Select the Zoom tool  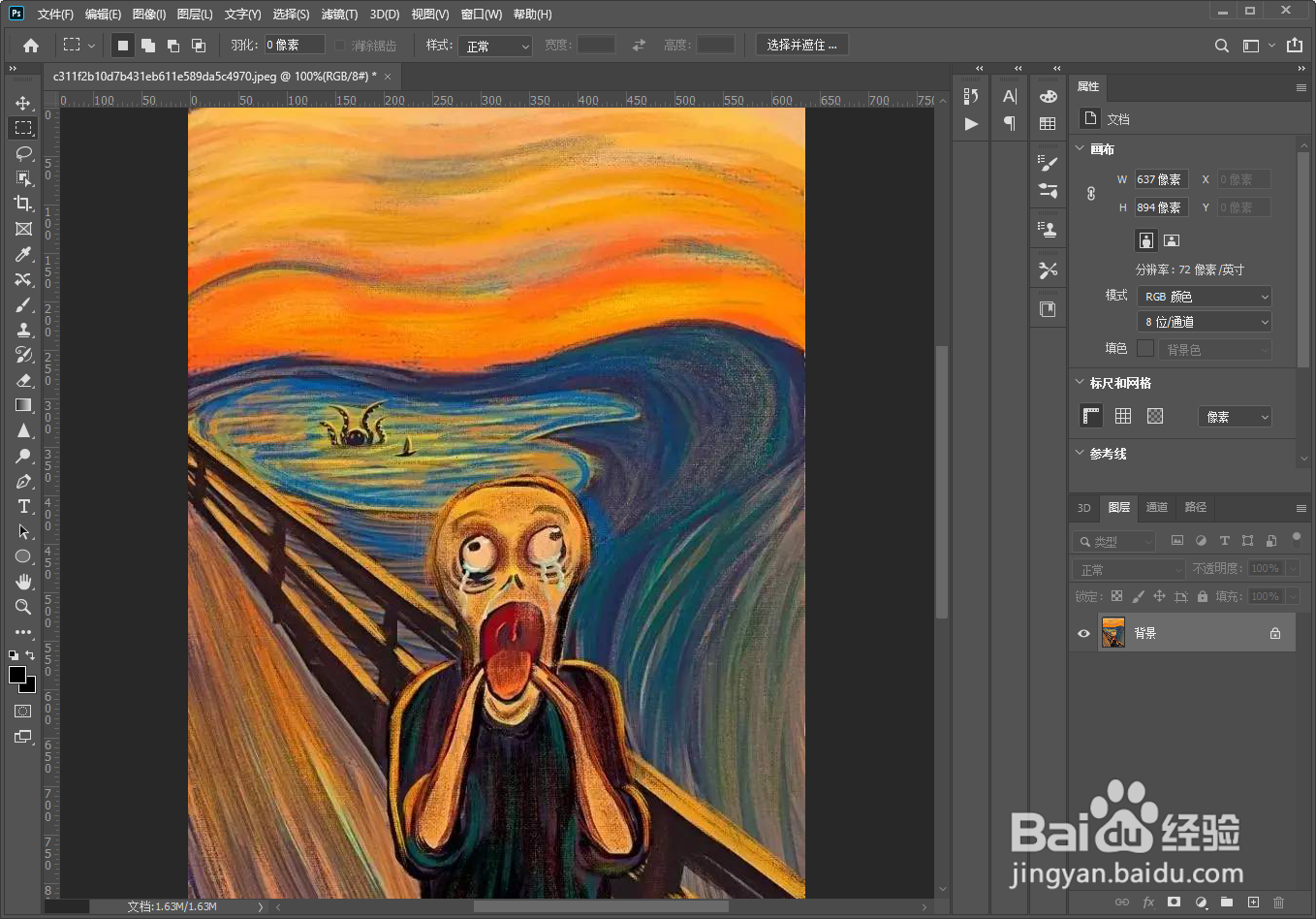point(23,607)
